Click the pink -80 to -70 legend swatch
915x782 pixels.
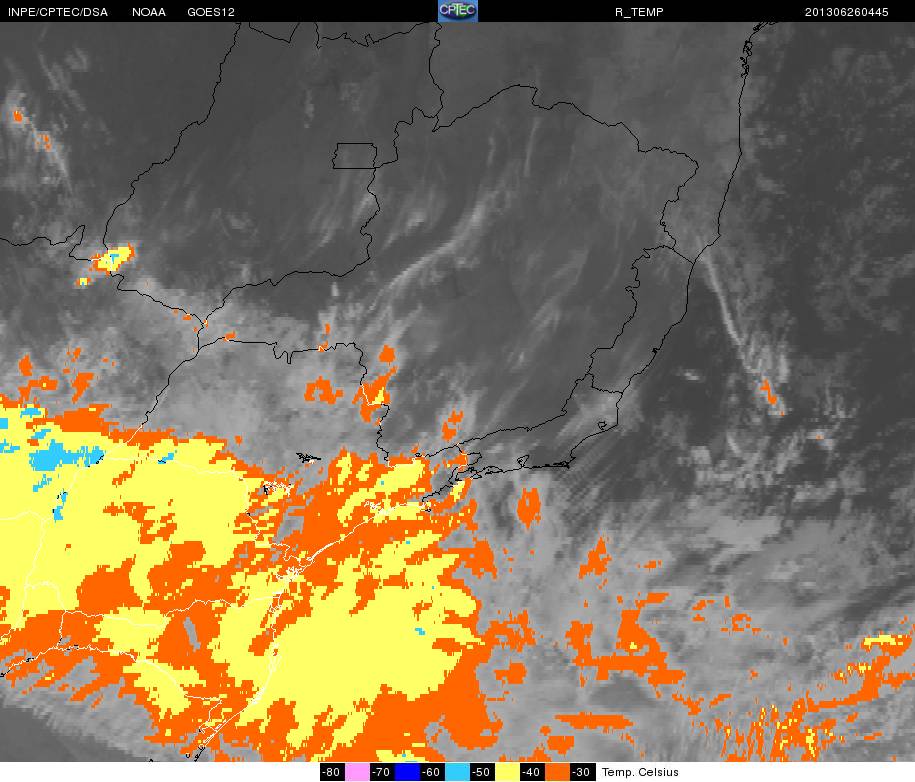click(357, 772)
